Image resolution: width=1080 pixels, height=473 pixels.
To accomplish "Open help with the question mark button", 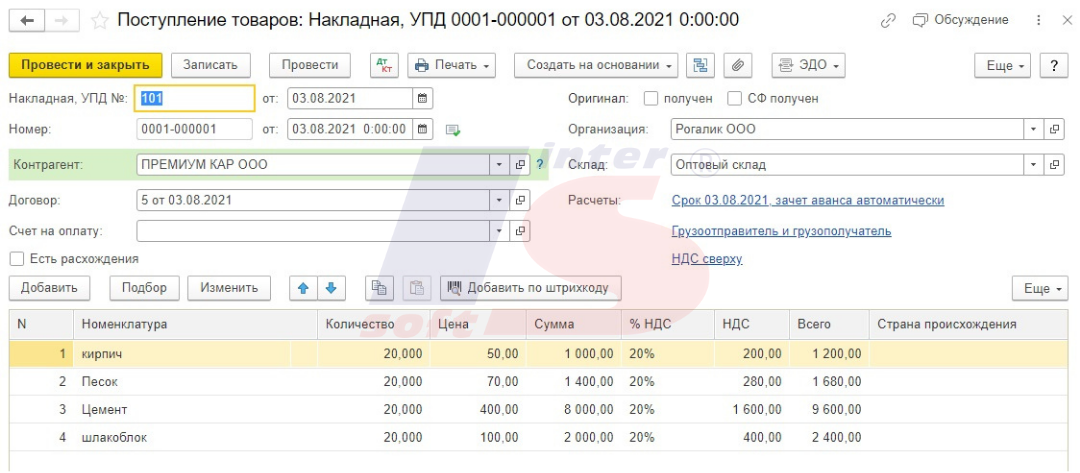I will 1054,65.
